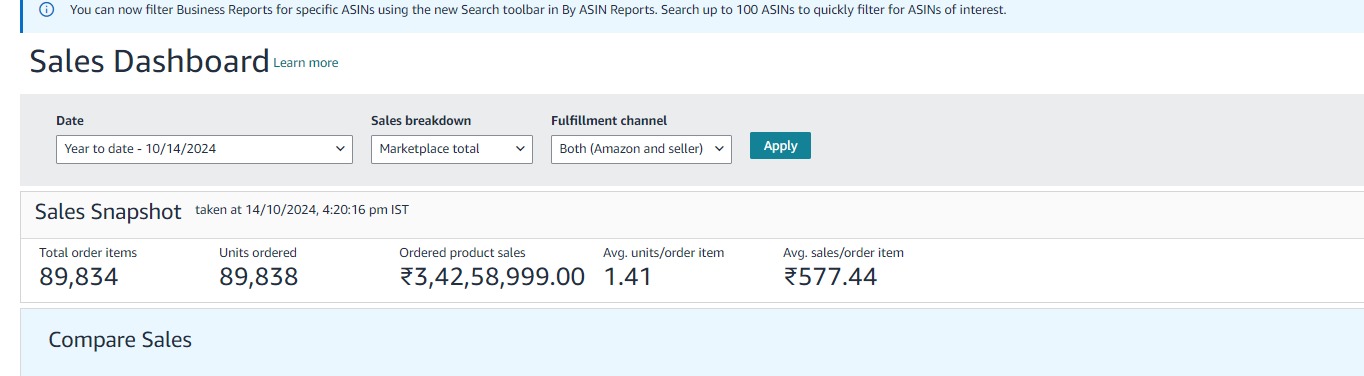This screenshot has width=1364, height=376.
Task: Click the banner text about filtering Business Reports
Action: click(538, 10)
